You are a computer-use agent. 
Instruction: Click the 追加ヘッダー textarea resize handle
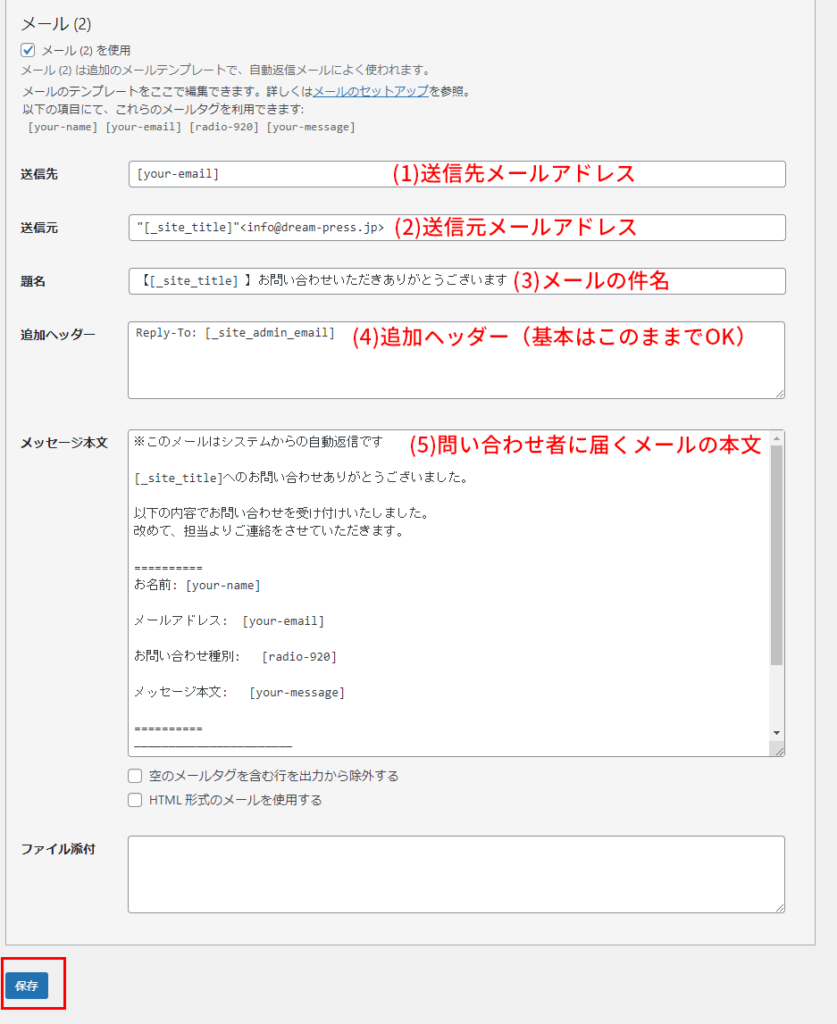coord(779,393)
